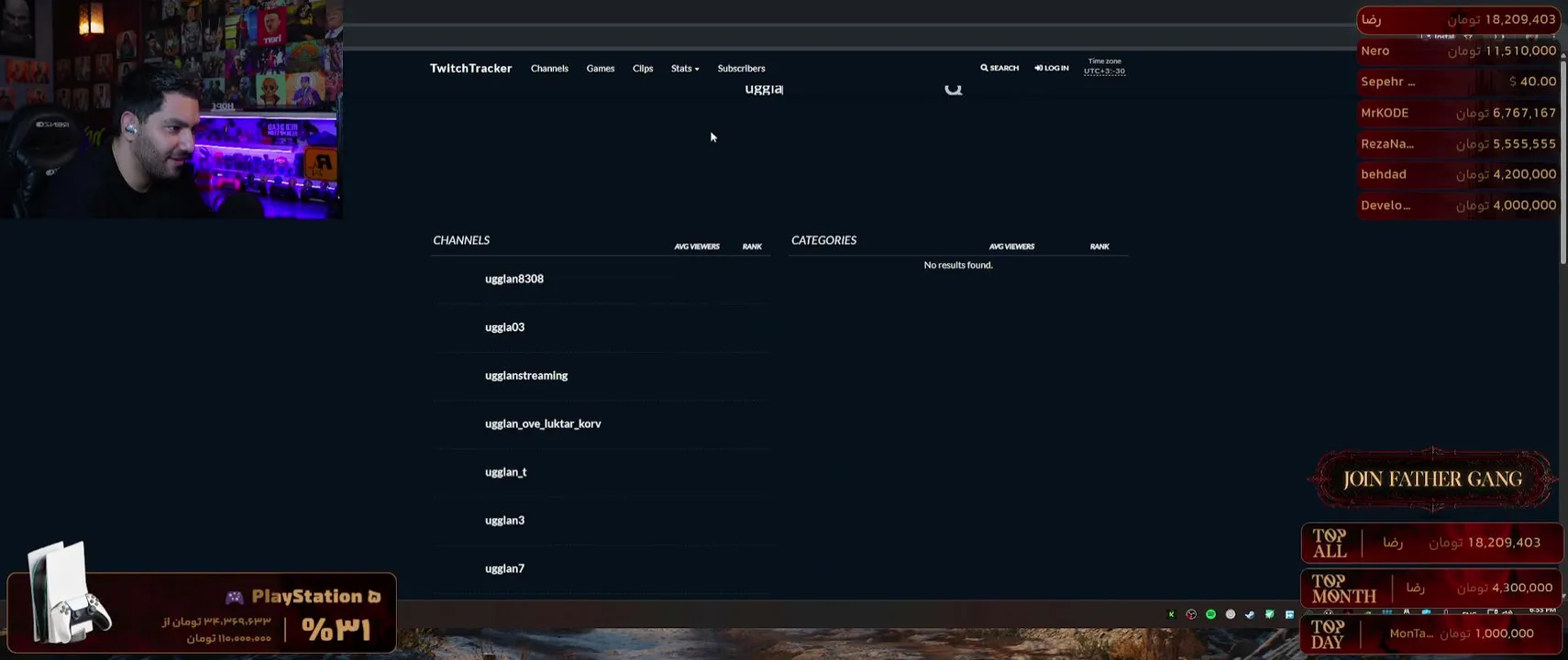Click the TOP ALL donor panel
The height and width of the screenshot is (660, 1568).
point(1432,543)
